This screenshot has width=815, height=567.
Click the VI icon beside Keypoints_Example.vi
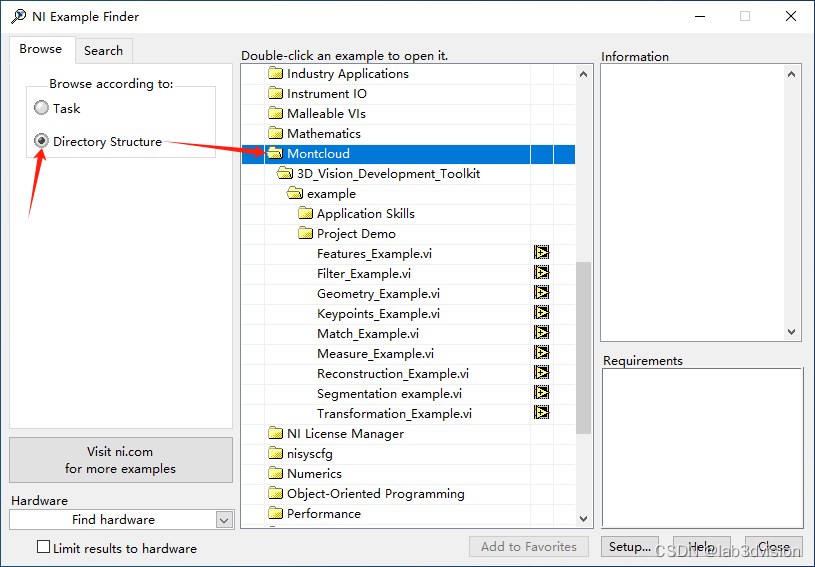[541, 313]
